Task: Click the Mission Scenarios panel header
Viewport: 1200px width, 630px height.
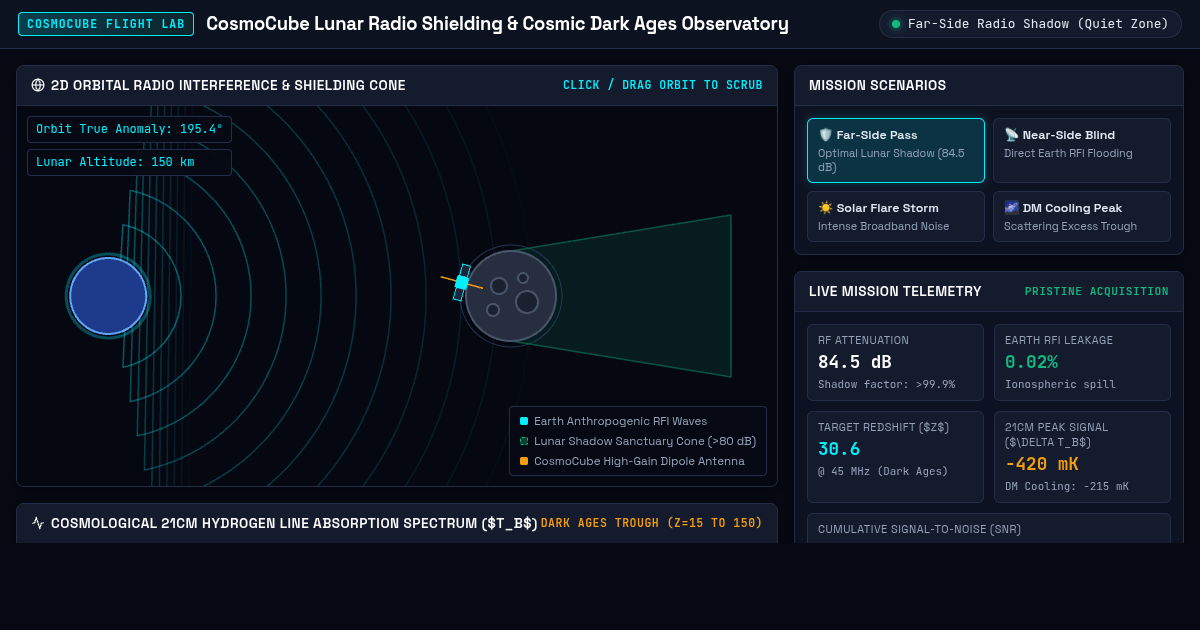Action: [988, 86]
